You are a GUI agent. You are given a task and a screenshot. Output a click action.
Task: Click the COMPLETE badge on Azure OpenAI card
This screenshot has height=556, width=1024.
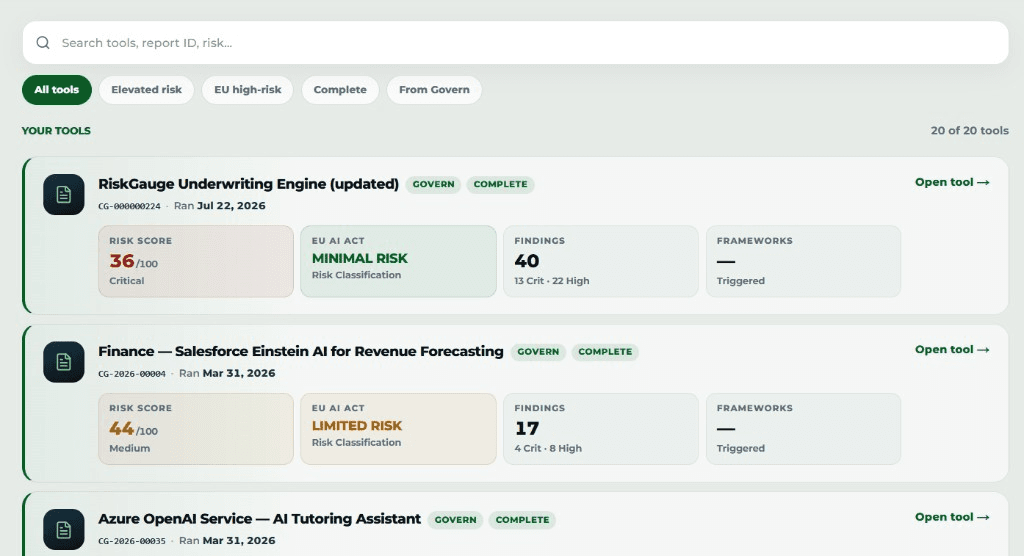pos(522,519)
